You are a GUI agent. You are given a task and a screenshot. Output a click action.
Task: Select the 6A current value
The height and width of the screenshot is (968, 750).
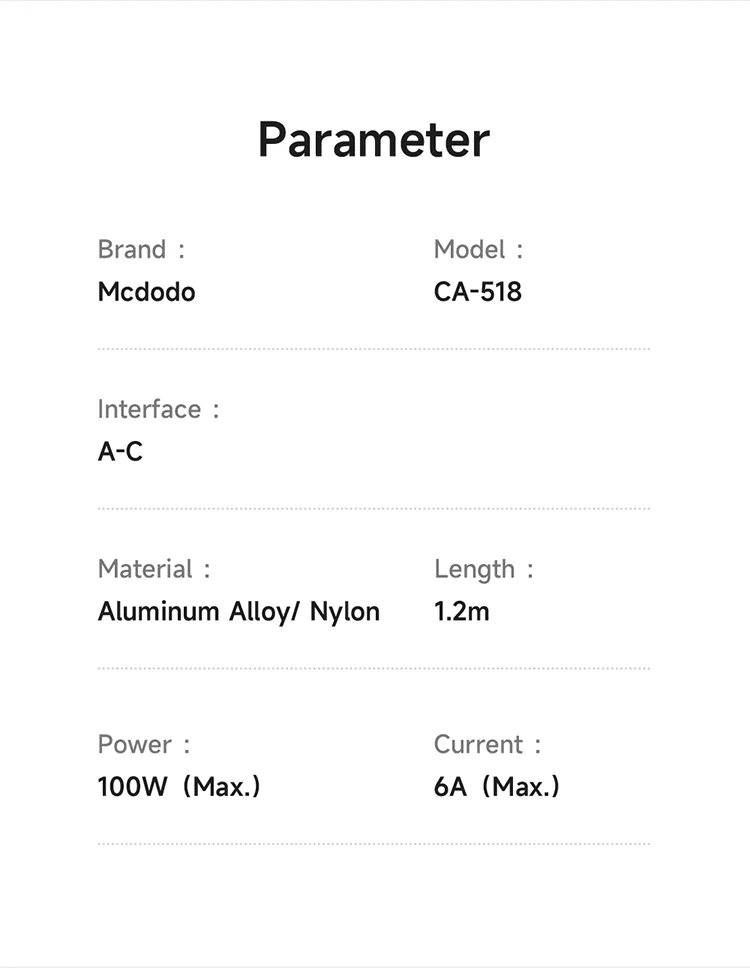(450, 787)
